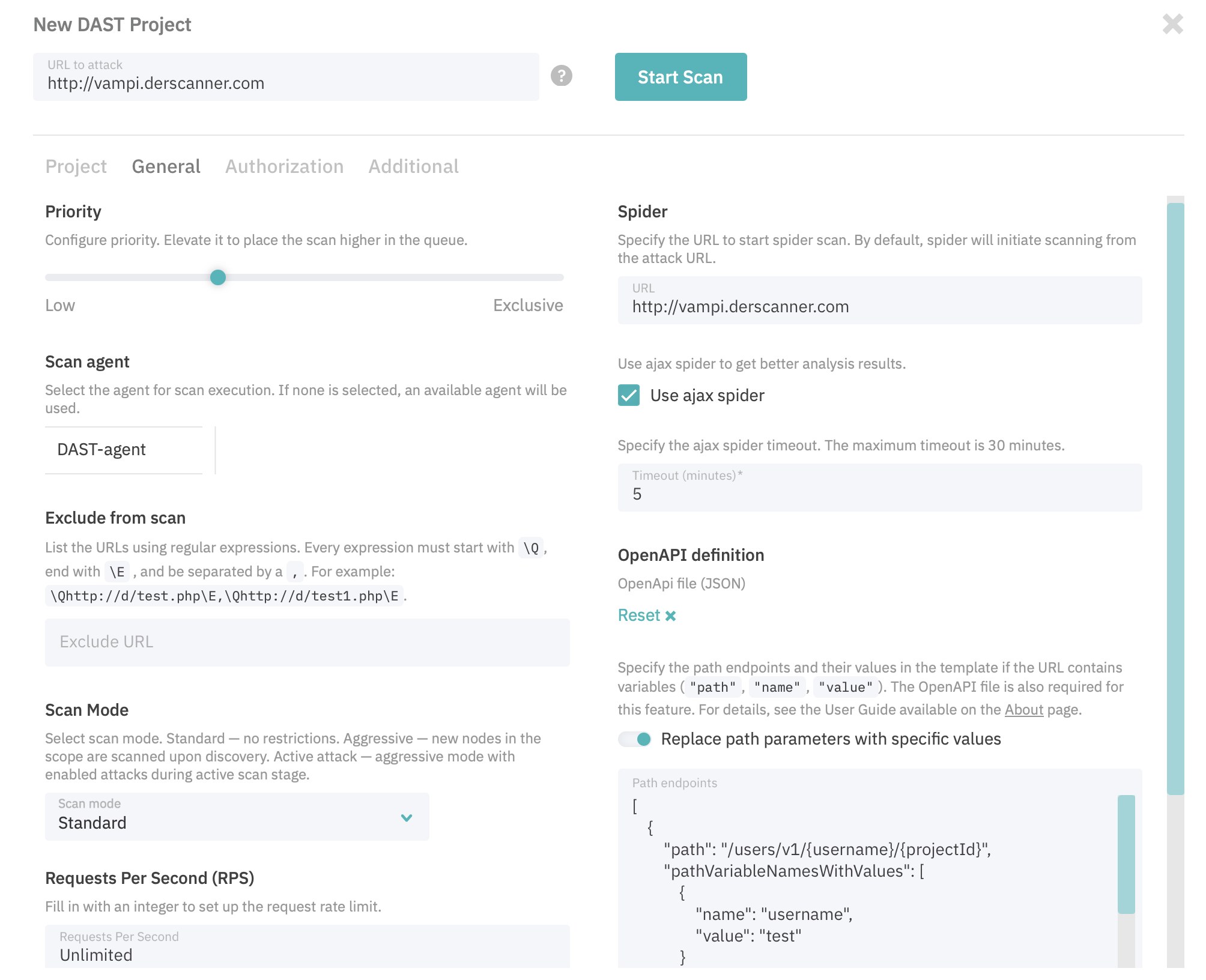Click the "Low" priority label

point(60,306)
